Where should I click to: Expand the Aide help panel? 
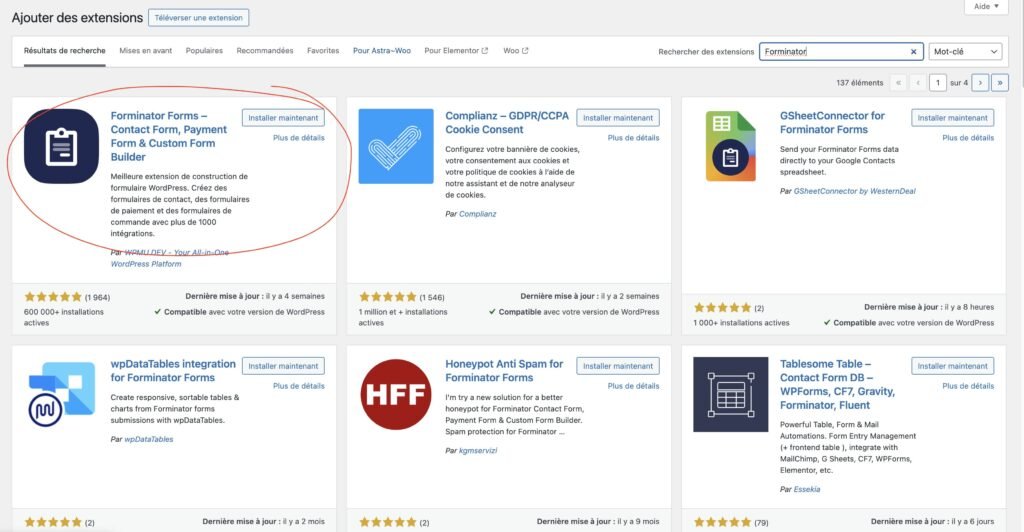click(x=985, y=7)
